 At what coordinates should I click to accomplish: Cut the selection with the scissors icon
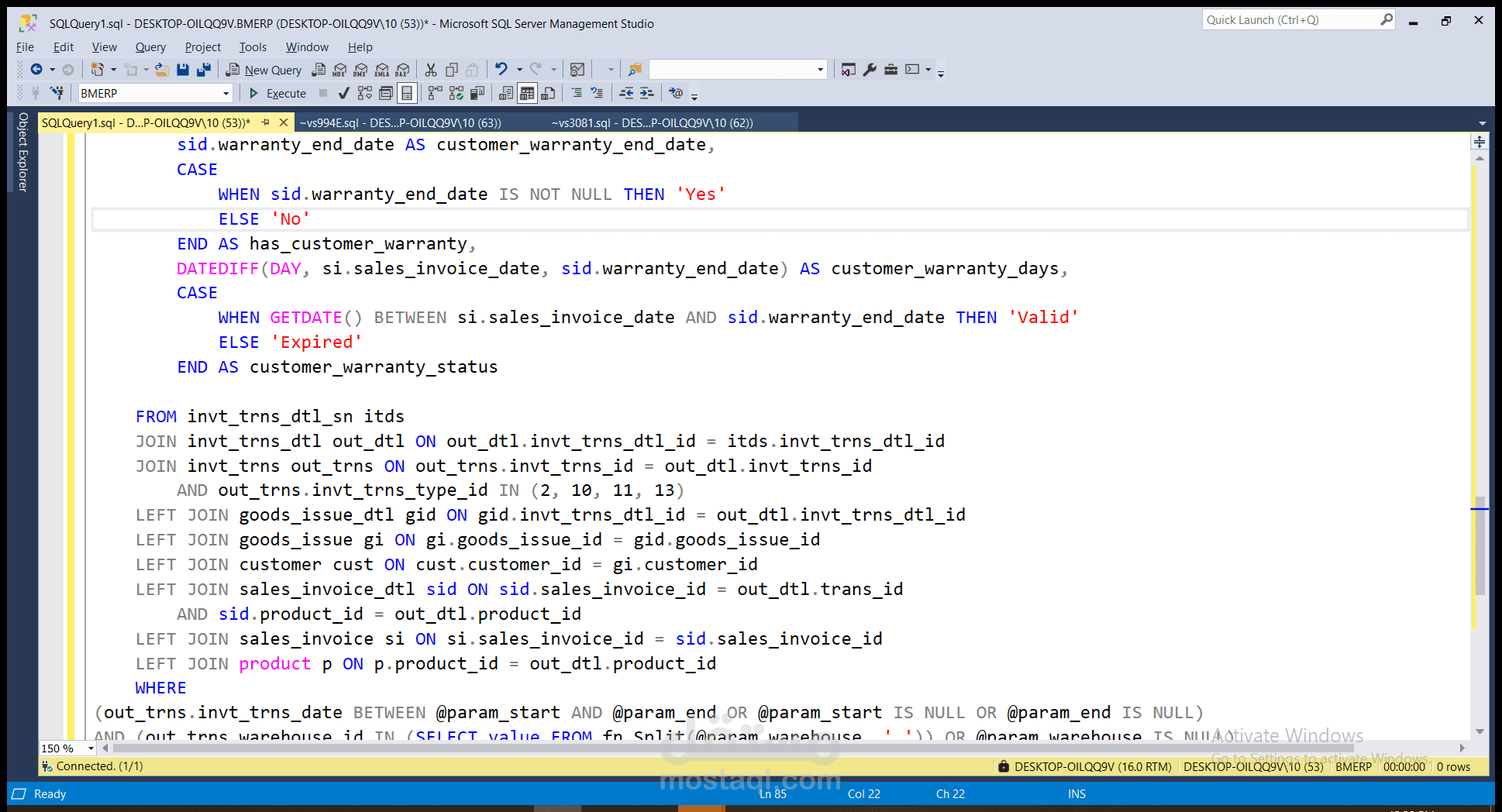click(x=431, y=70)
